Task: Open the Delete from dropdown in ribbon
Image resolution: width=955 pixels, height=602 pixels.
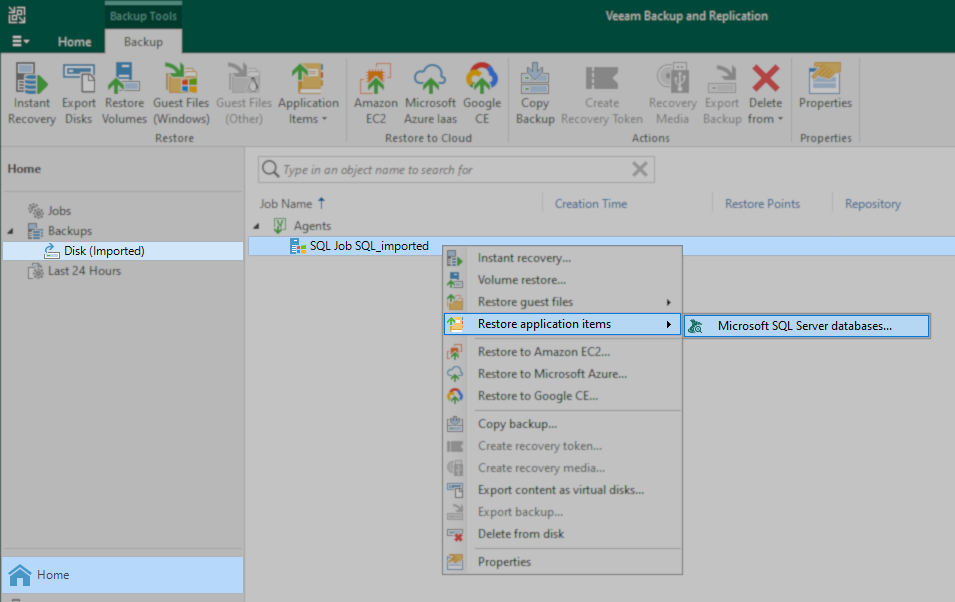Action: (x=765, y=94)
